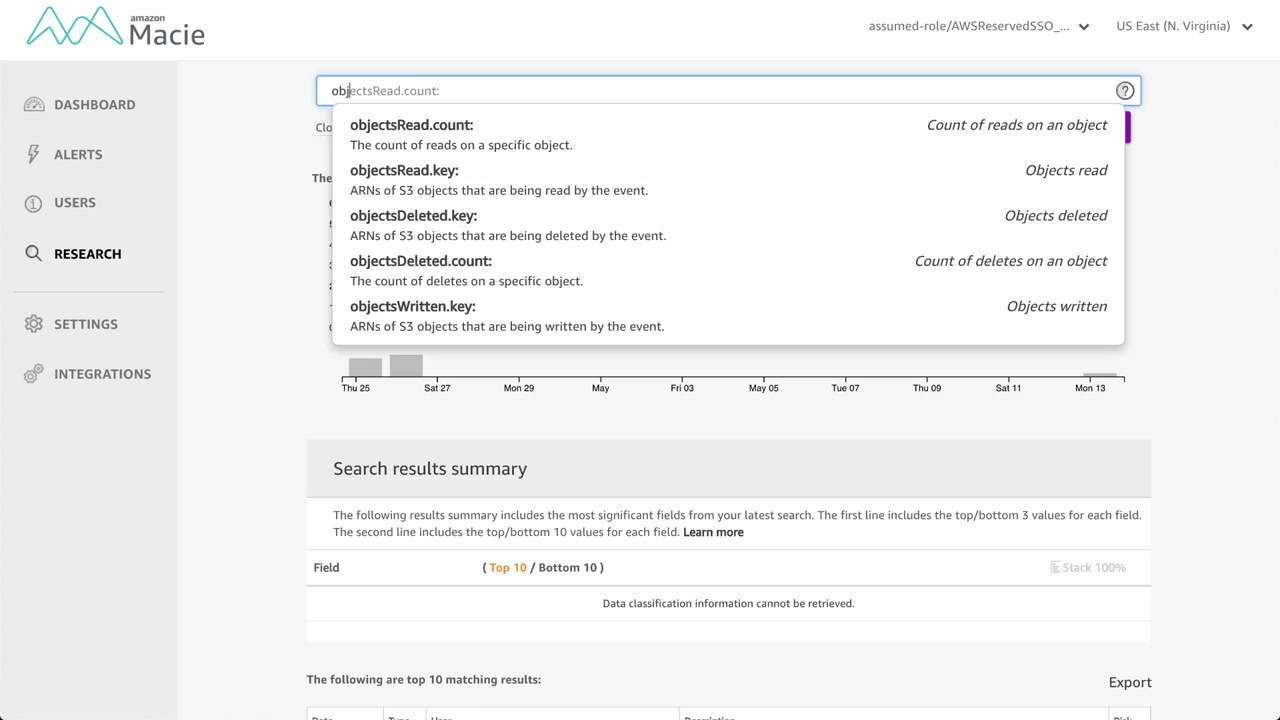Toggle the Stack 100% chart option
This screenshot has height=720, width=1280.
pyautogui.click(x=1087, y=568)
